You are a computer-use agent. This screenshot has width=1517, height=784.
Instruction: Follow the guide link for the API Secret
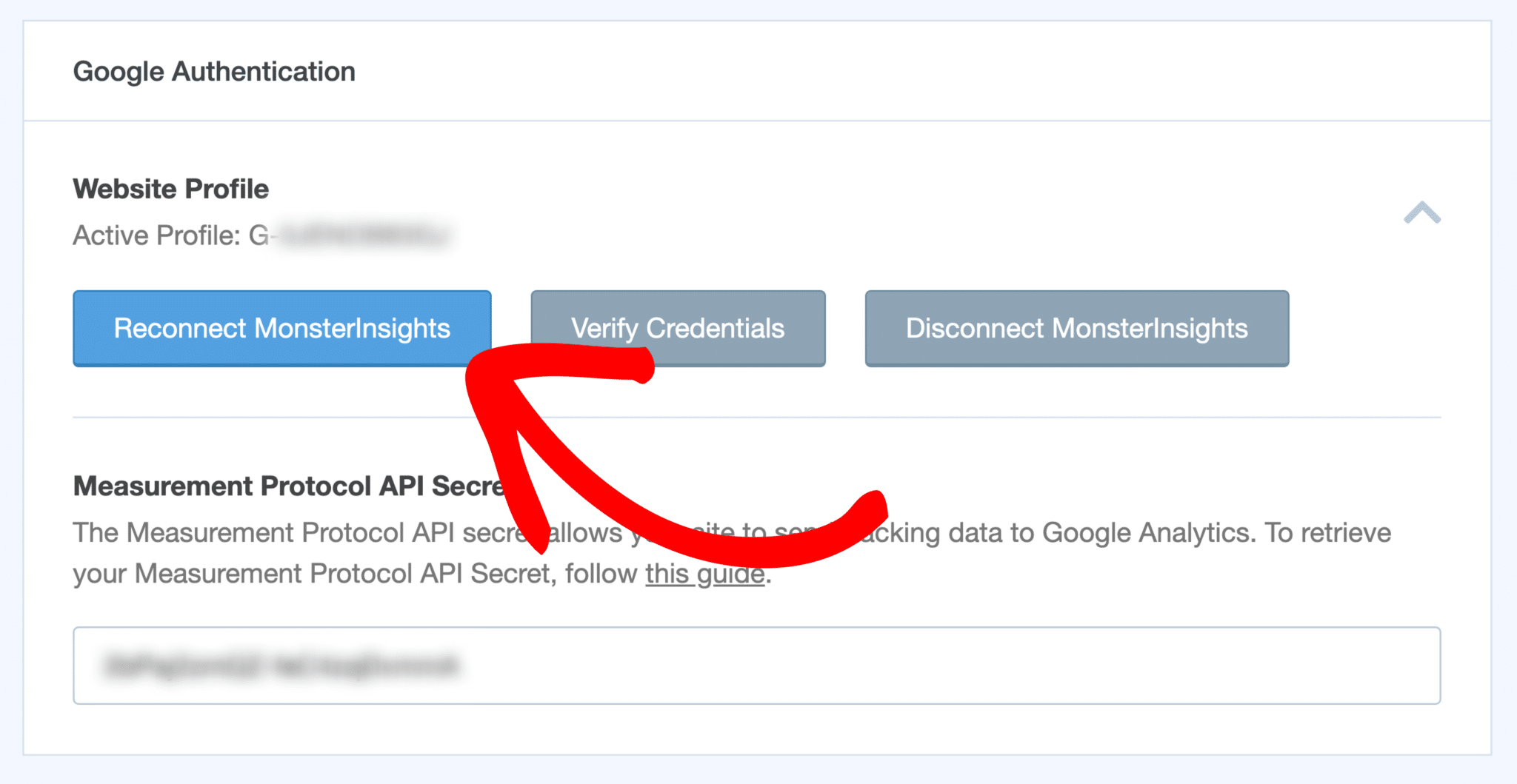click(x=703, y=573)
